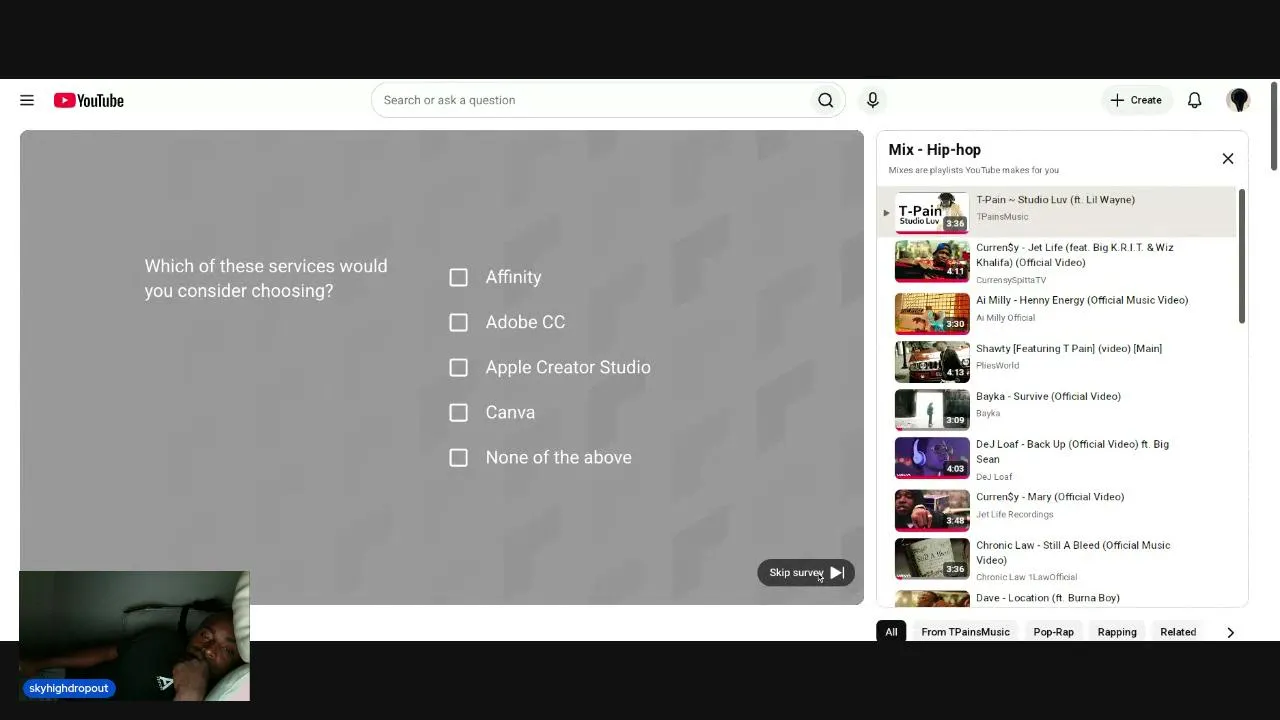Image resolution: width=1280 pixels, height=720 pixels.
Task: Select the Related filter chip
Action: [1178, 632]
